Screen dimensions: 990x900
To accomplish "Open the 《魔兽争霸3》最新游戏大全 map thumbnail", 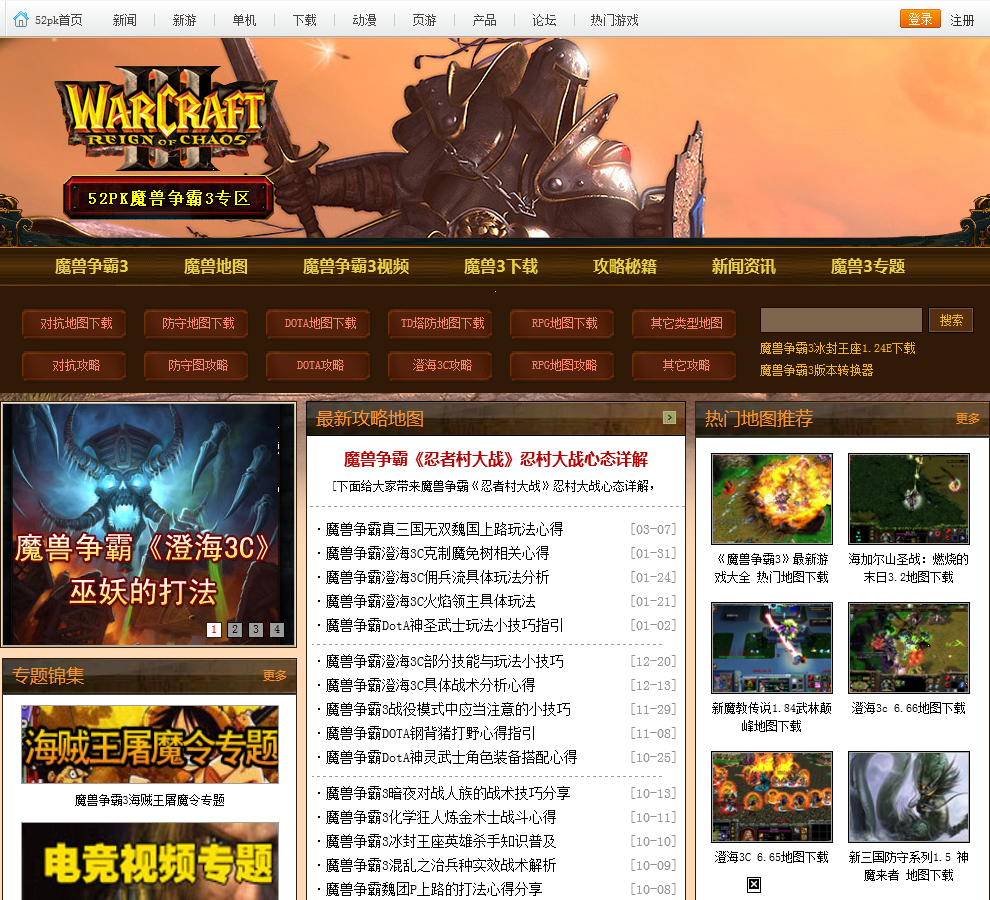I will click(x=772, y=498).
